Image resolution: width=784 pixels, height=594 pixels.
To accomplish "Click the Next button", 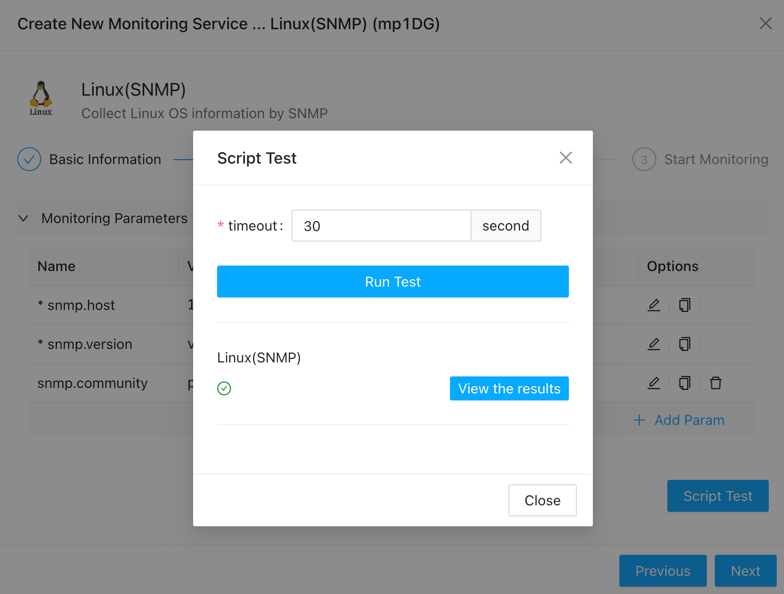I will tap(745, 571).
